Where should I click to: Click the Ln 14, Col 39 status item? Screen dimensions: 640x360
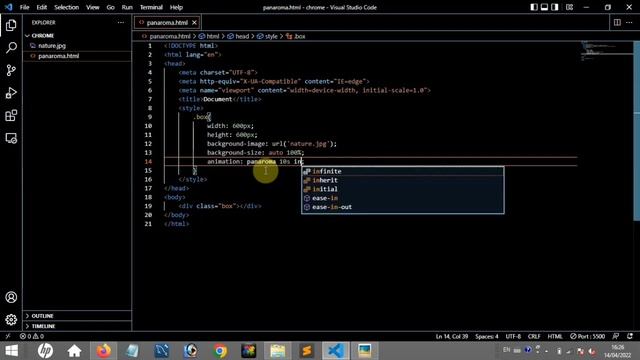[451, 336]
